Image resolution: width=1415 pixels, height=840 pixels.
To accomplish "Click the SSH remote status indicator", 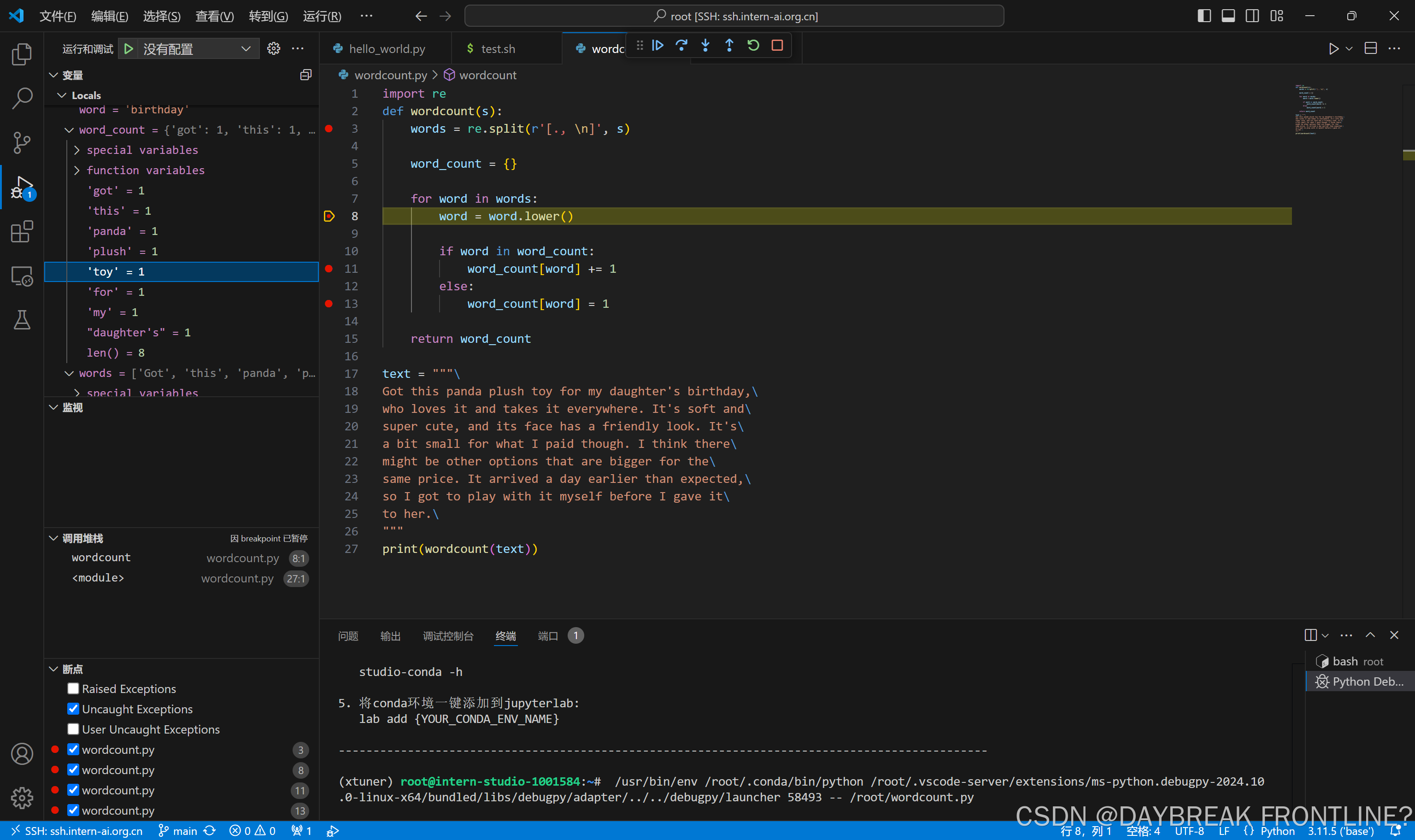I will pyautogui.click(x=76, y=830).
